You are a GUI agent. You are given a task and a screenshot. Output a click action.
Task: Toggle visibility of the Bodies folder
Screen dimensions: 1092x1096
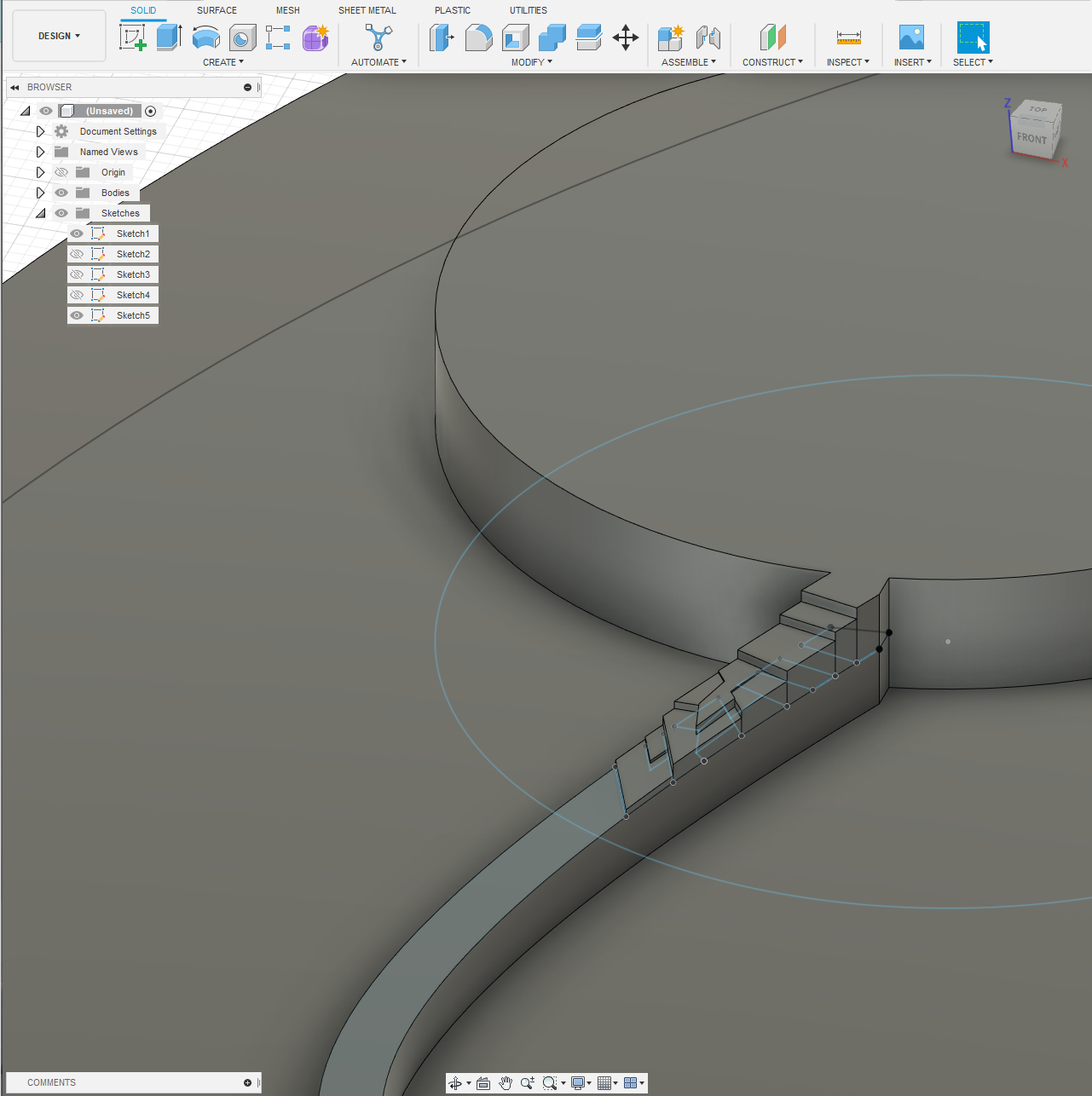(x=61, y=193)
